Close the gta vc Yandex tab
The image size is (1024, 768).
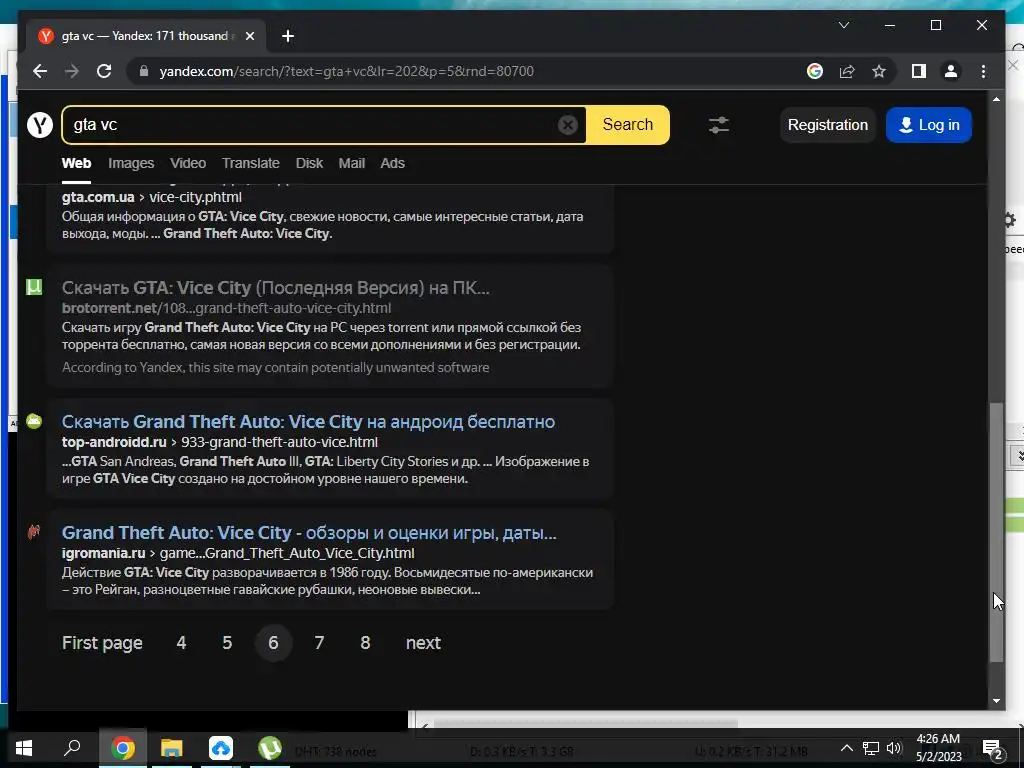(x=249, y=36)
